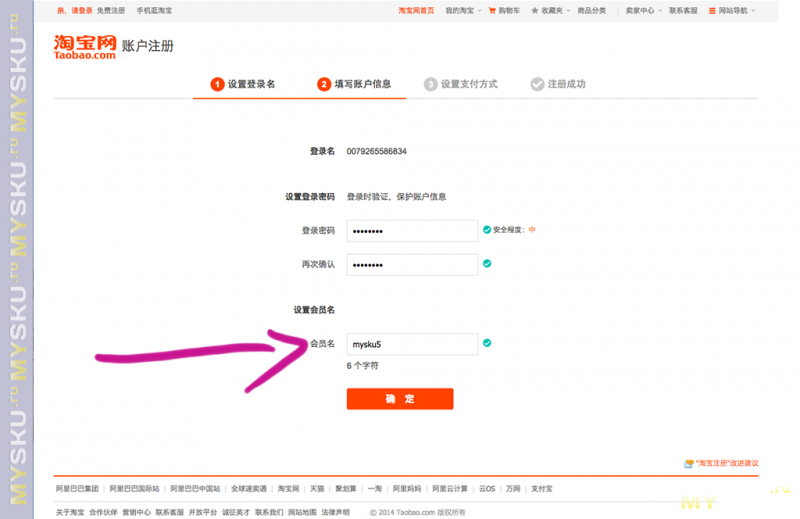
Task: Focus the 再次确认 password field
Action: coord(412,264)
